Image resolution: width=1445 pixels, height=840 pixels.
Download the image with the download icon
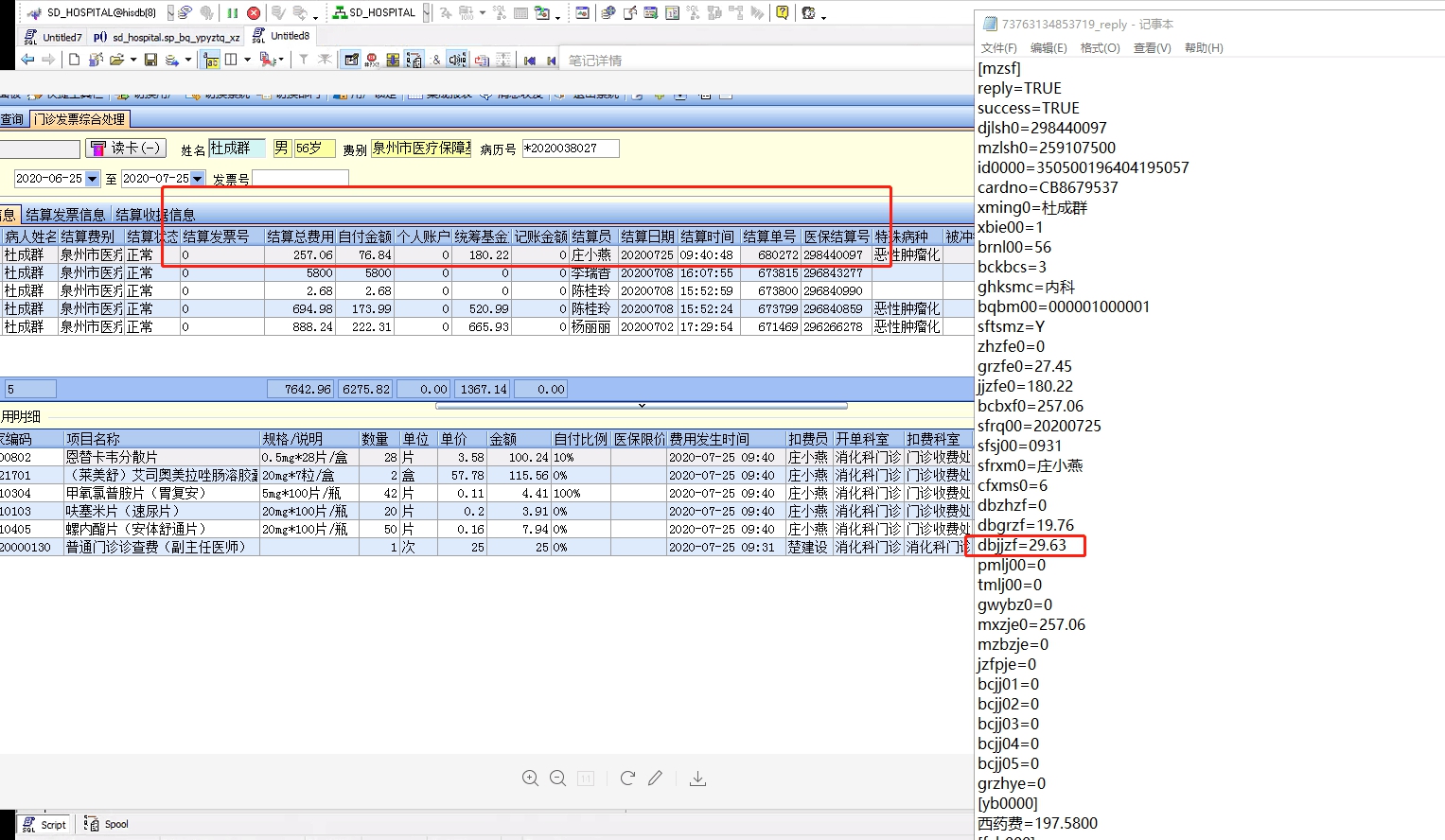(x=697, y=779)
